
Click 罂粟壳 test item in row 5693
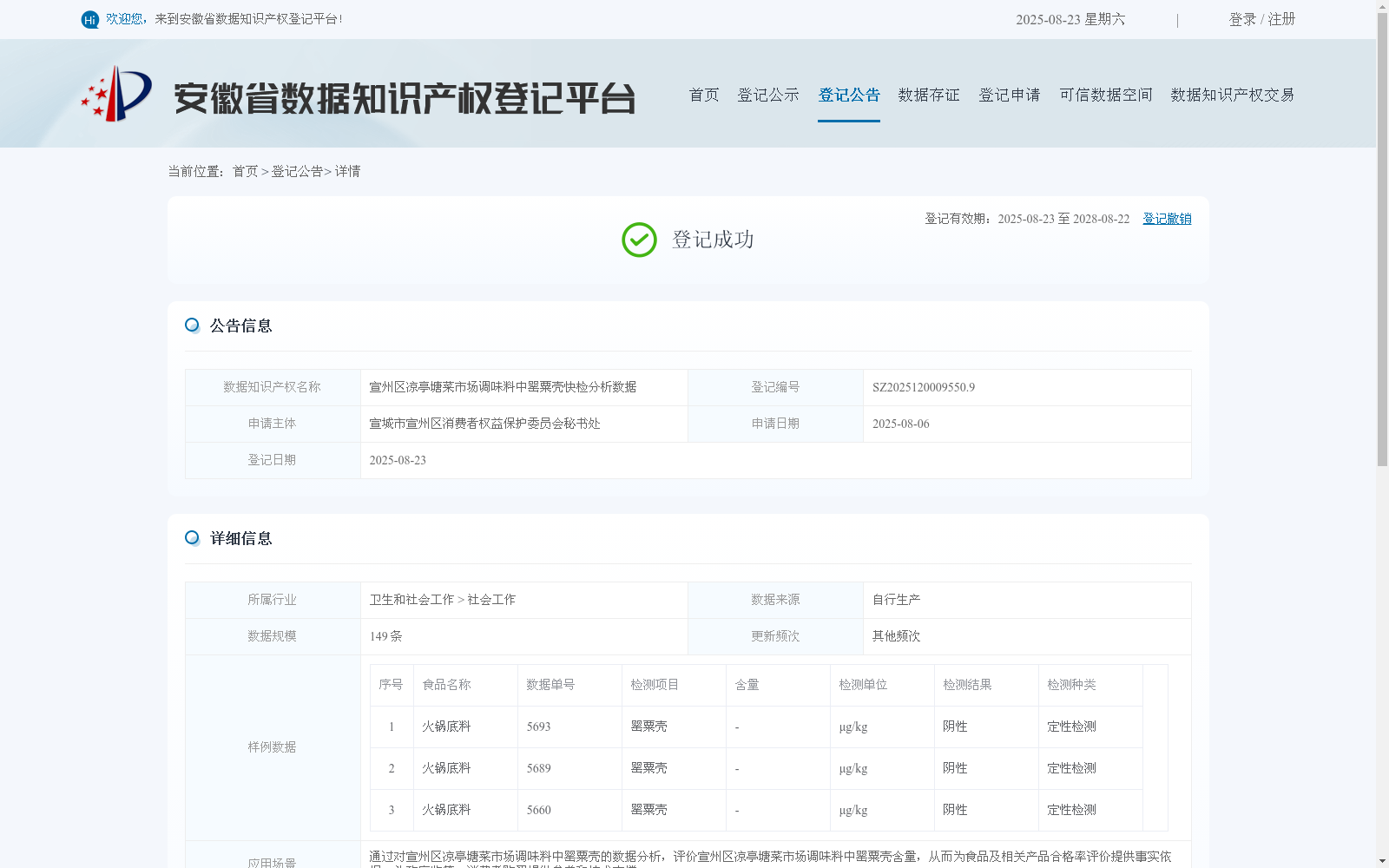648,727
